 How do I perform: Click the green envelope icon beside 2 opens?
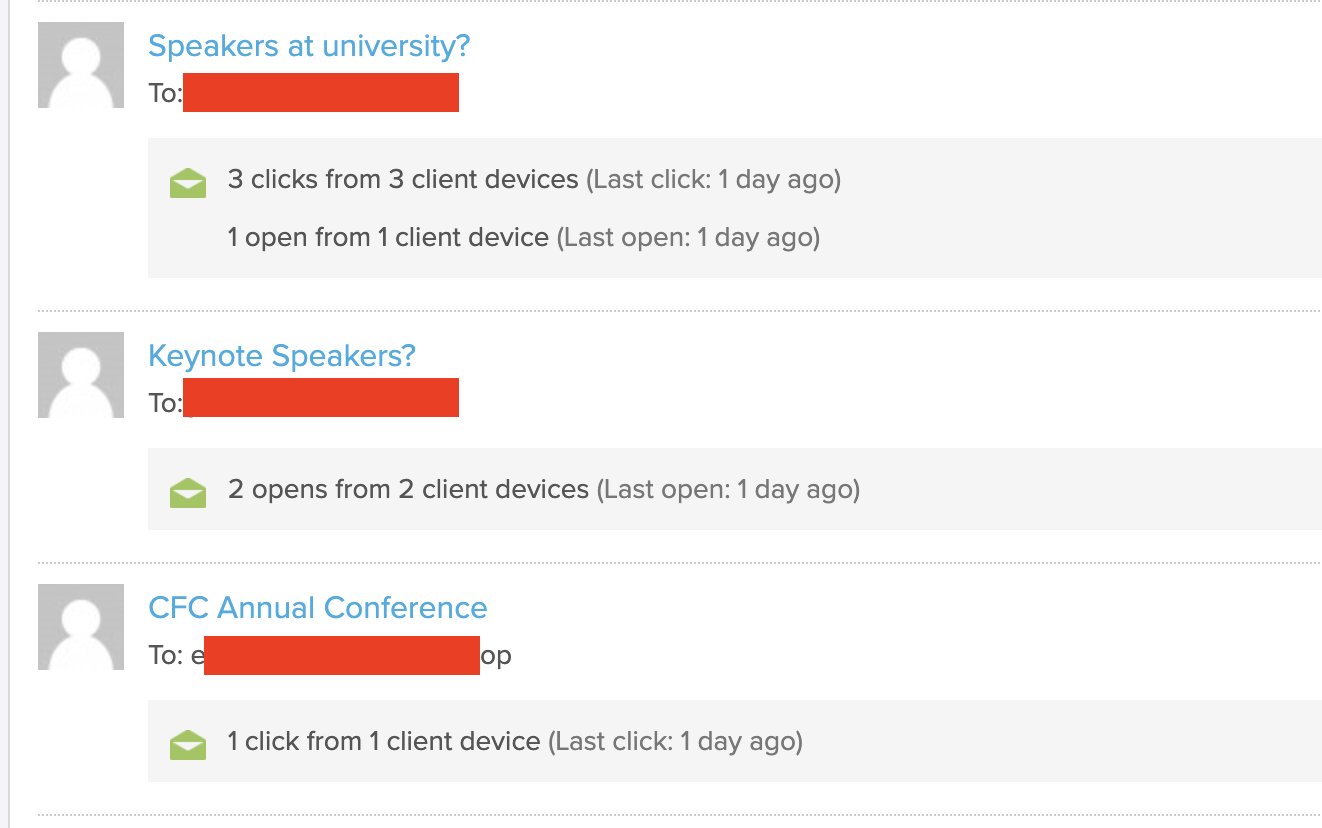coord(188,493)
